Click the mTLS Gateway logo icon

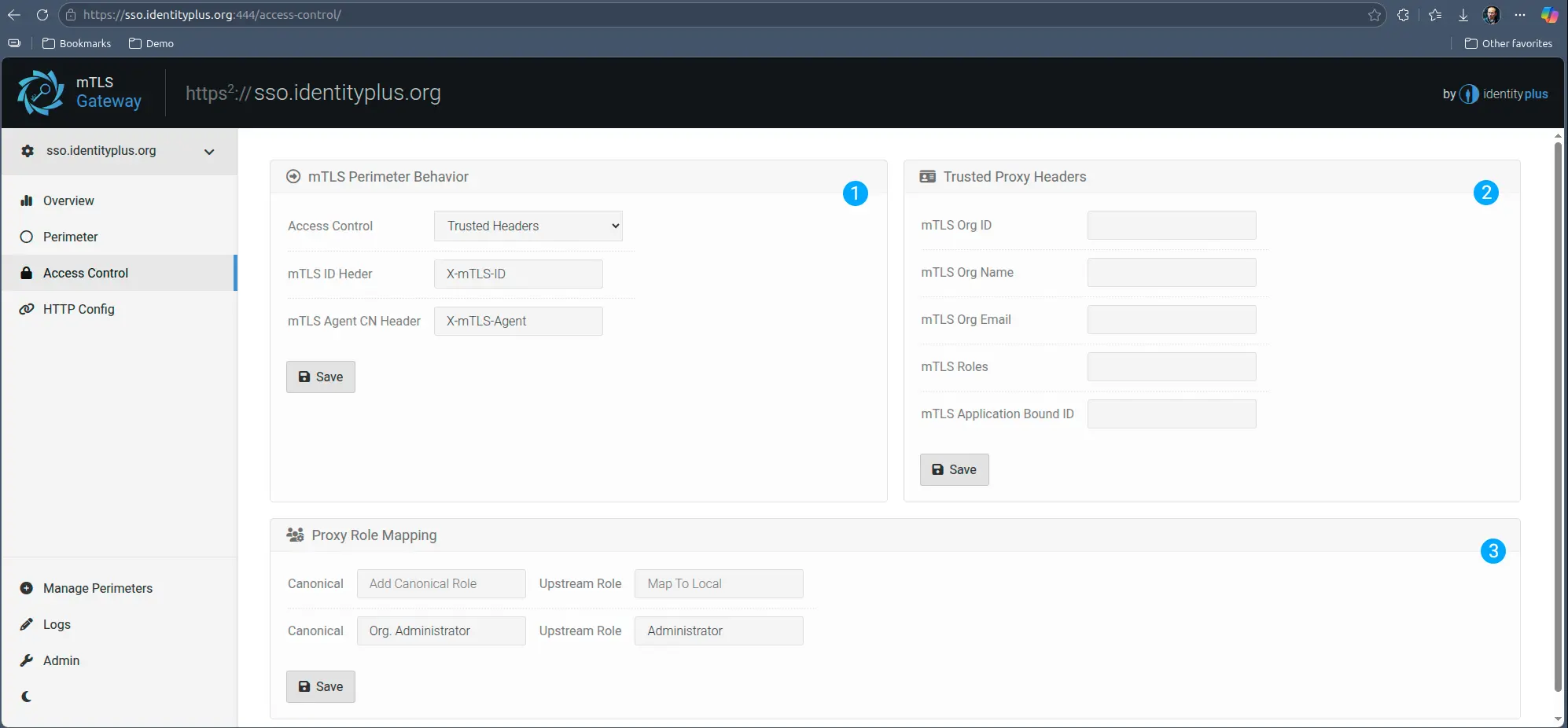tap(40, 93)
